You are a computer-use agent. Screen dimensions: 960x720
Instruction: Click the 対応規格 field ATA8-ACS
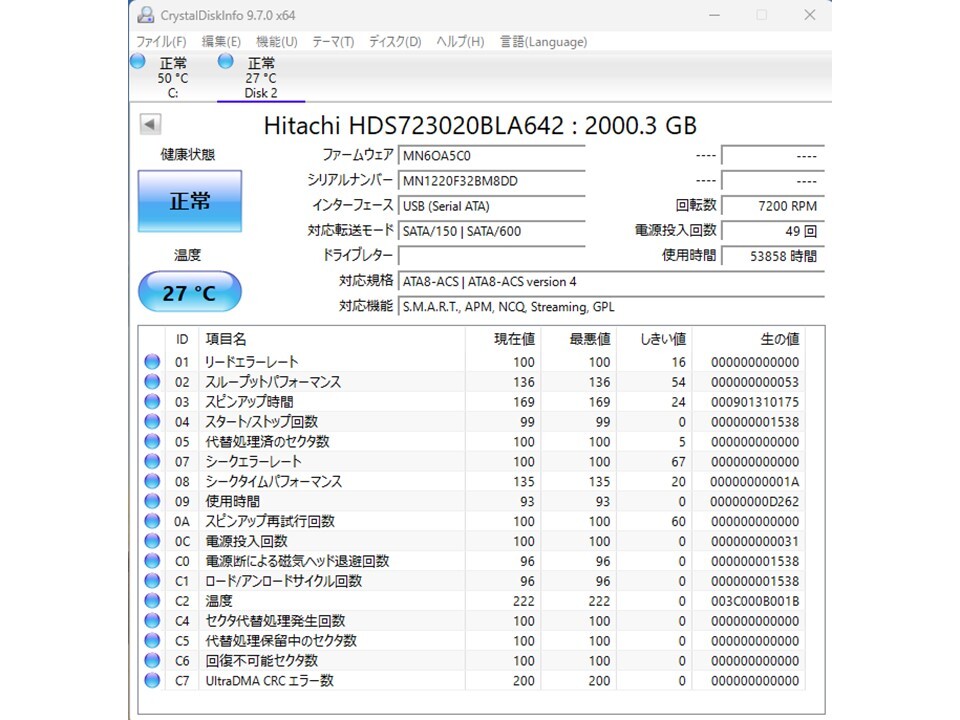click(611, 282)
